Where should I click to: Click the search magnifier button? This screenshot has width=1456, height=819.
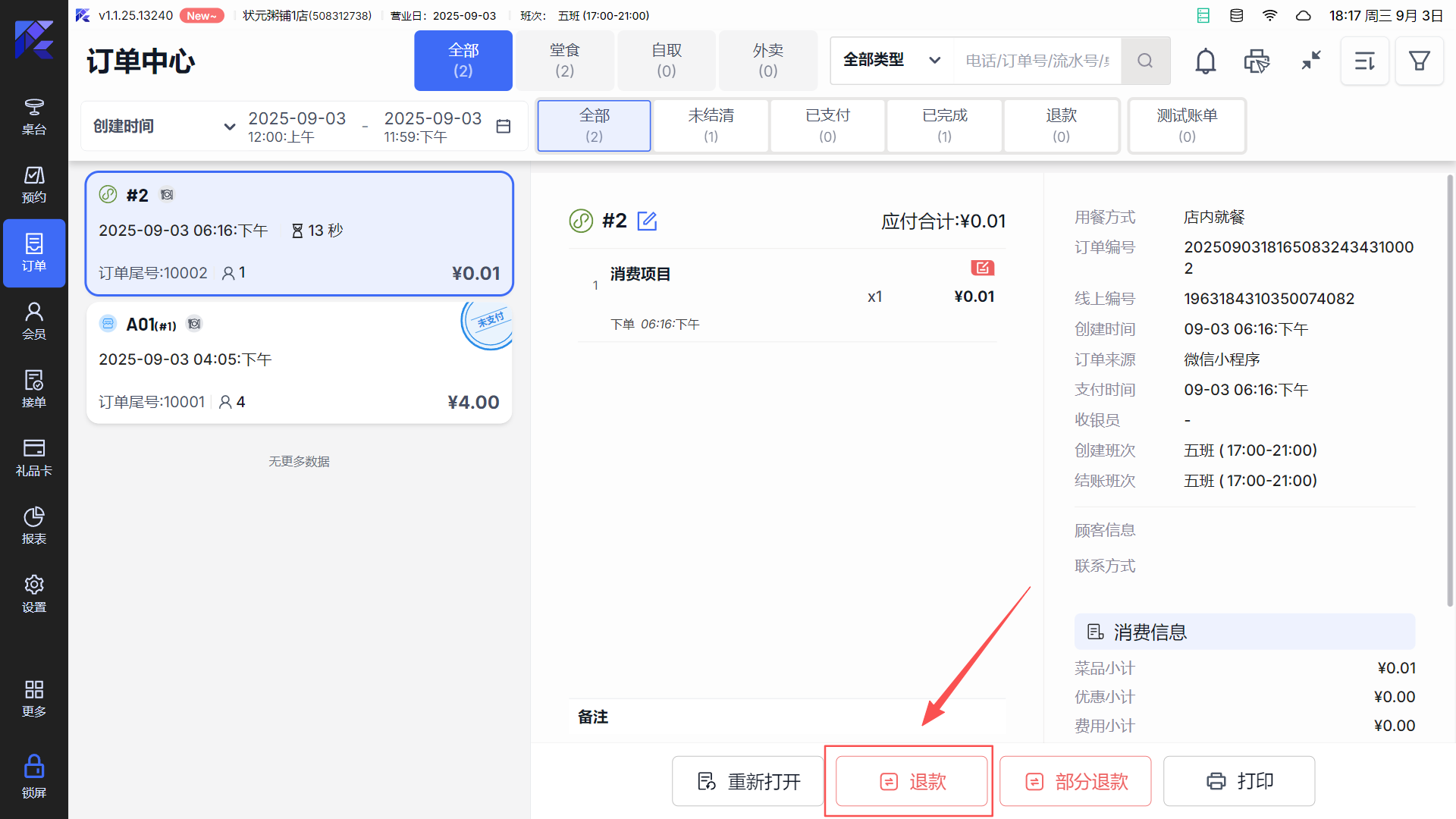coord(1145,61)
